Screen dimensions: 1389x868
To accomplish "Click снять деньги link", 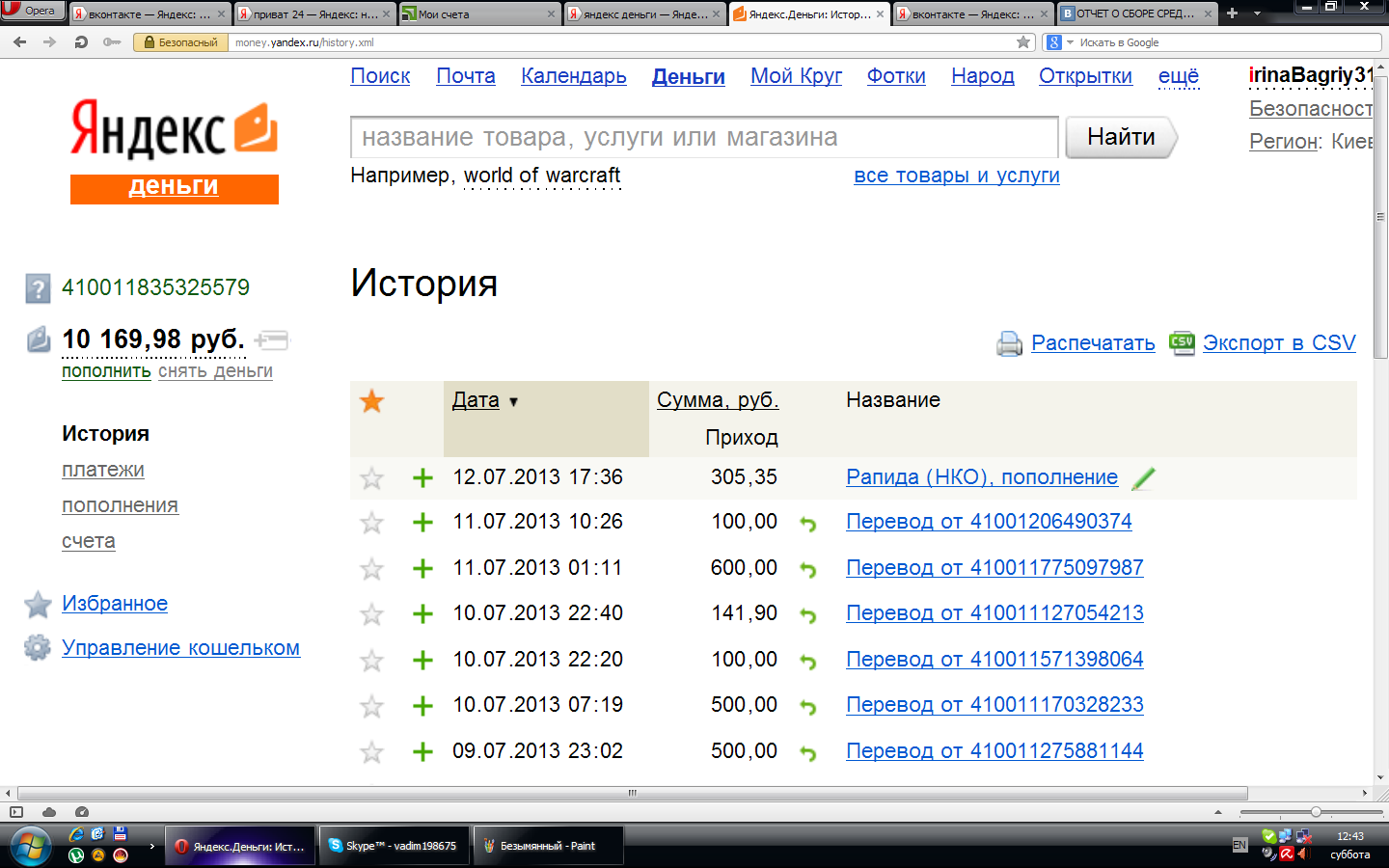I will [x=215, y=371].
